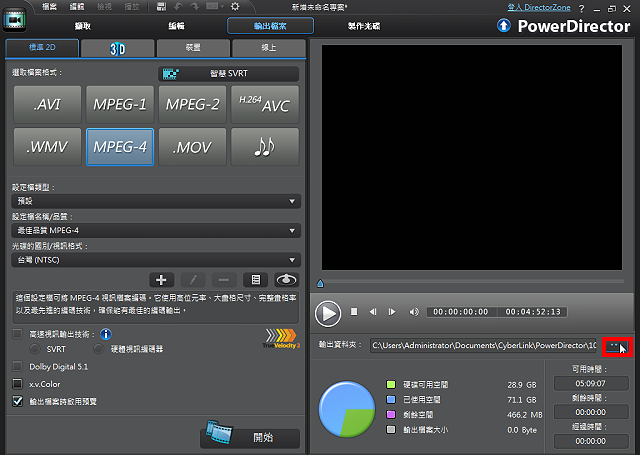The height and width of the screenshot is (455, 640).
Task: Click the Start production button
Action: (250, 437)
